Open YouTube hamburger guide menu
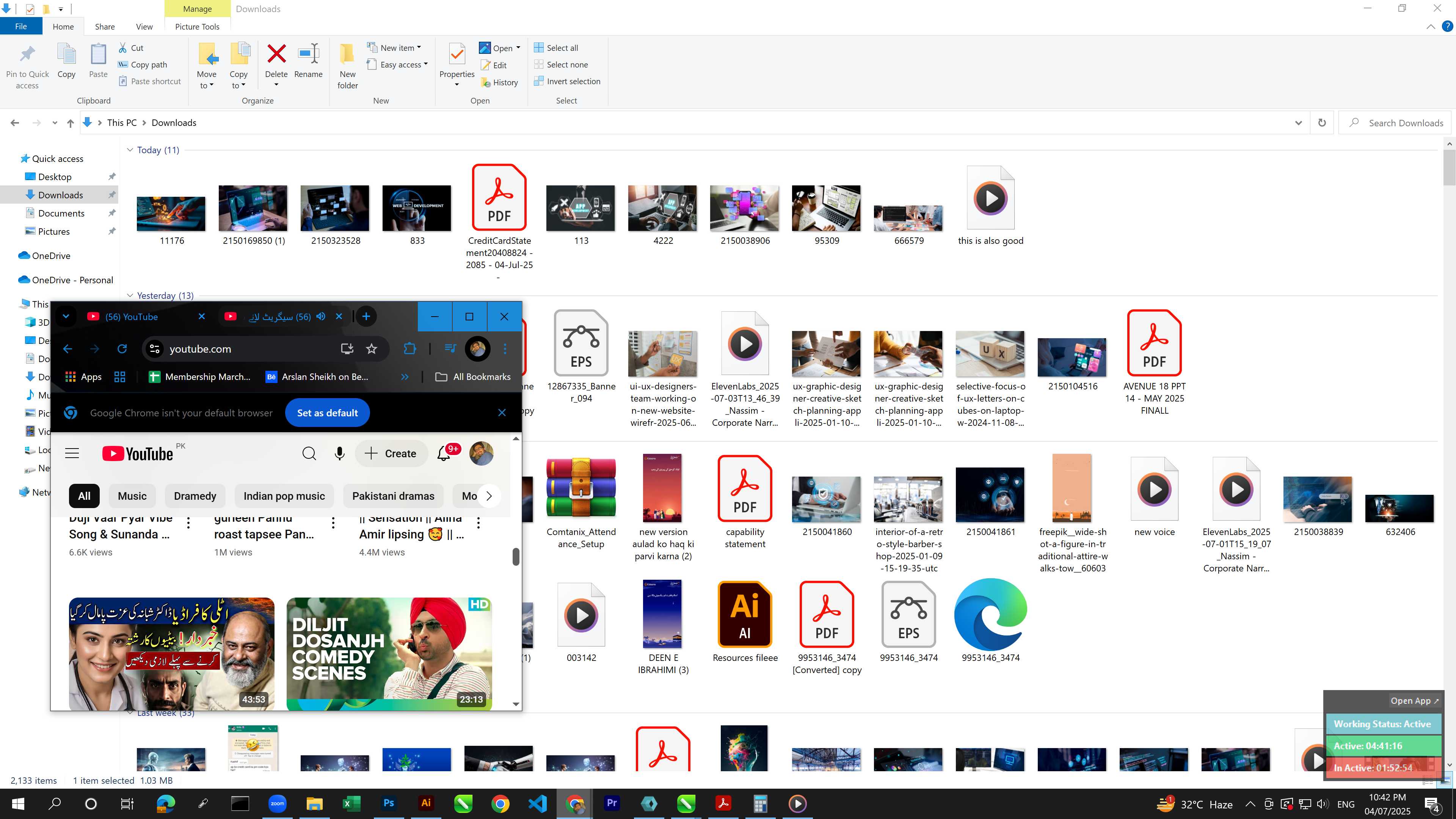The image size is (1456, 819). pyautogui.click(x=72, y=453)
